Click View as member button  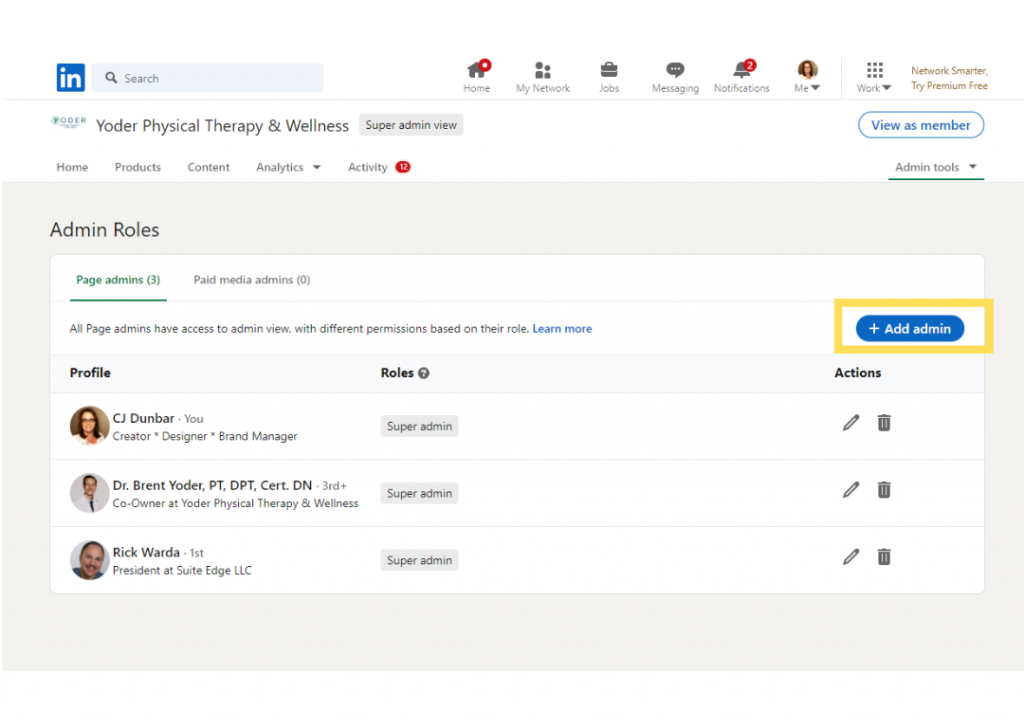tap(921, 125)
